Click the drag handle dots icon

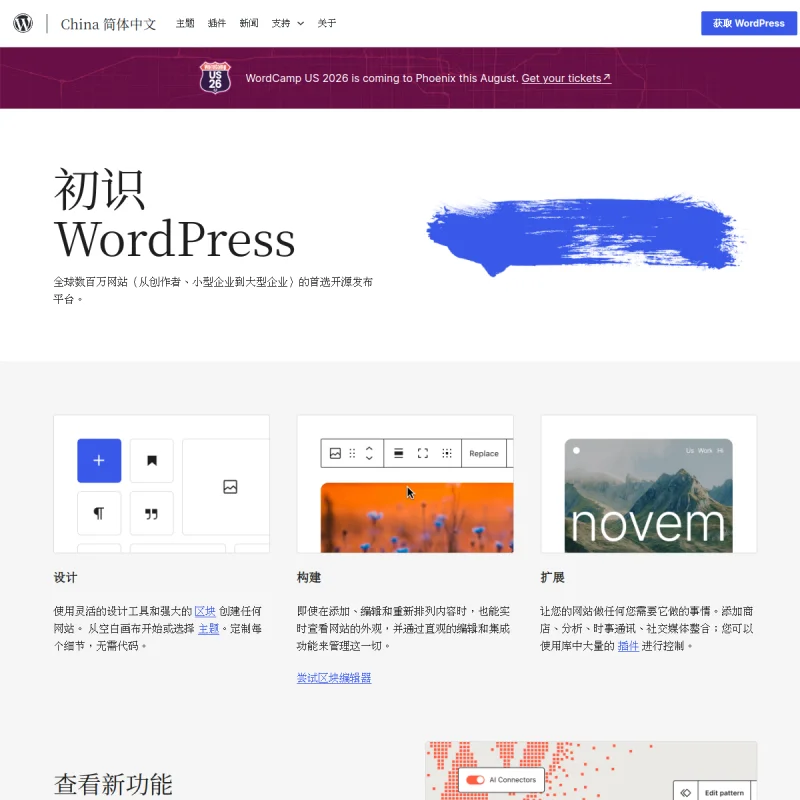(352, 453)
